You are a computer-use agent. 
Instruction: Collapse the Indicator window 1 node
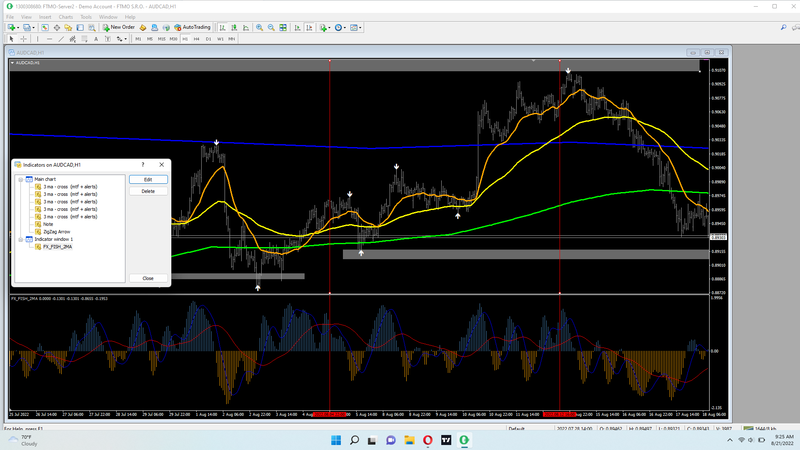(x=20, y=239)
